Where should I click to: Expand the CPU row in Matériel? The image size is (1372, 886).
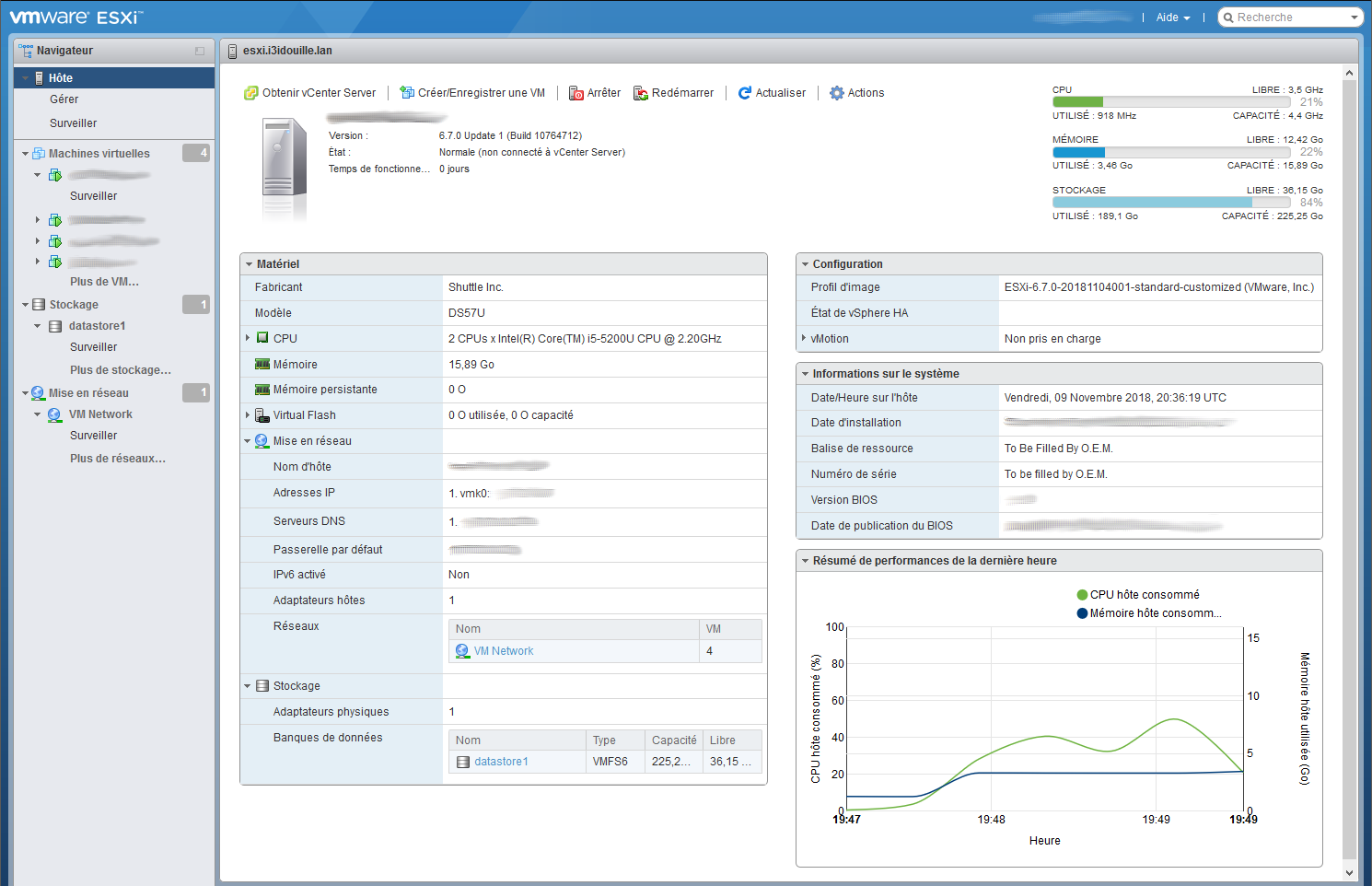tap(248, 338)
